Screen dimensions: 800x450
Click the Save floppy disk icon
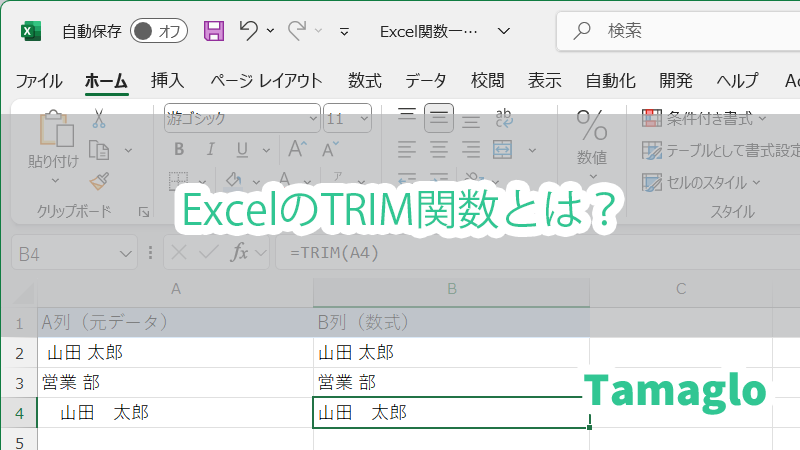[x=214, y=31]
